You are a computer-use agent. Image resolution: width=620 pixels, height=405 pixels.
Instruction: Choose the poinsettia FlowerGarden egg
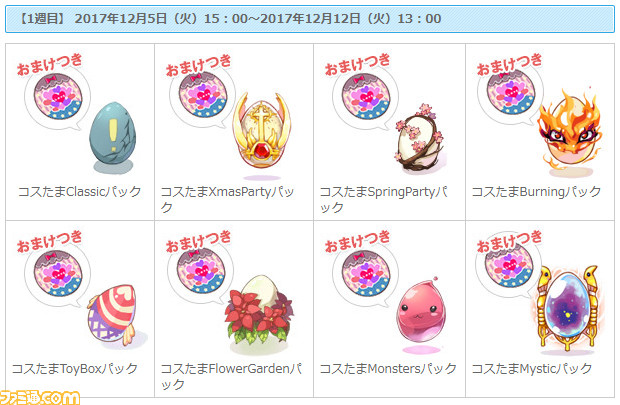pyautogui.click(x=259, y=310)
